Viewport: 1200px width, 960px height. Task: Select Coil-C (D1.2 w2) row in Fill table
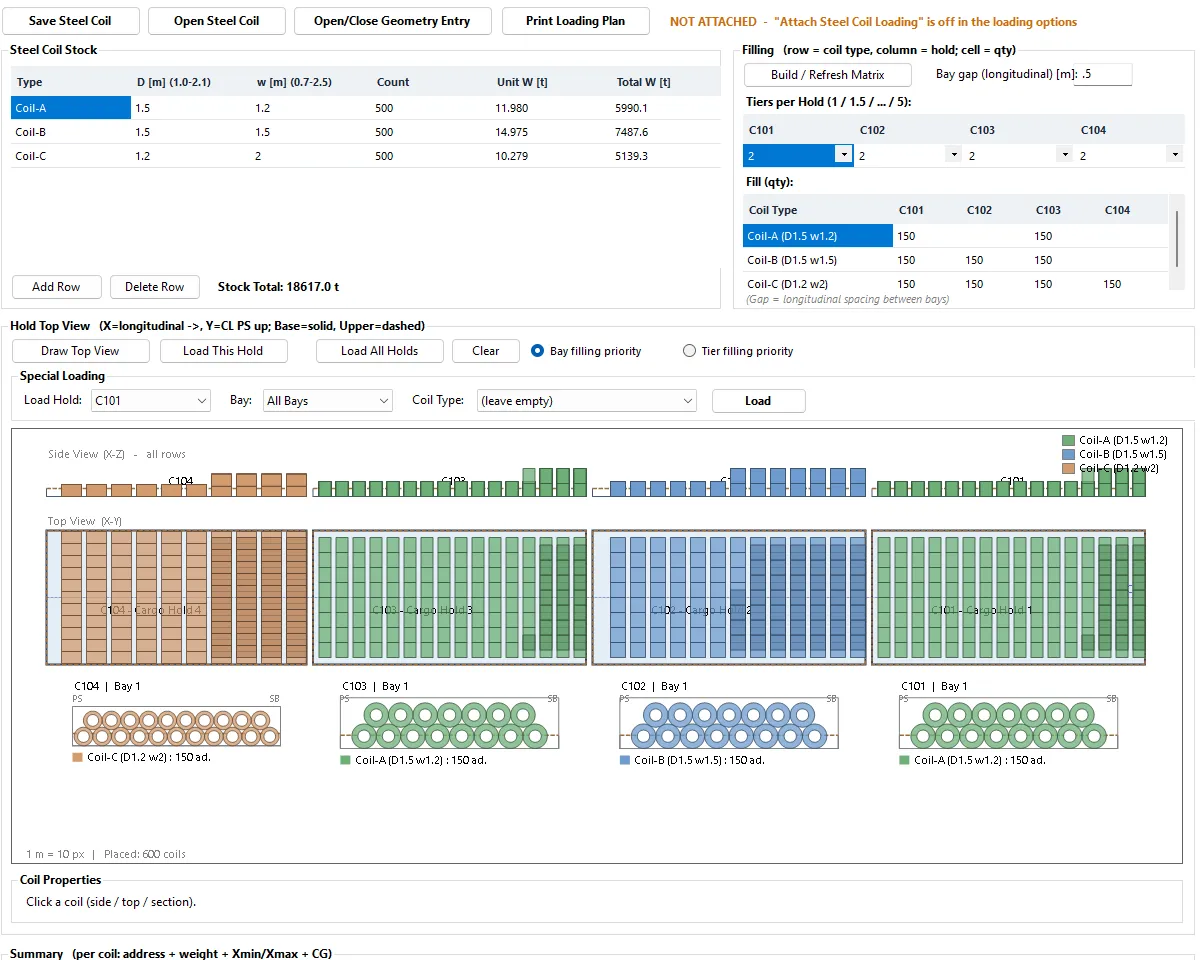pos(955,284)
